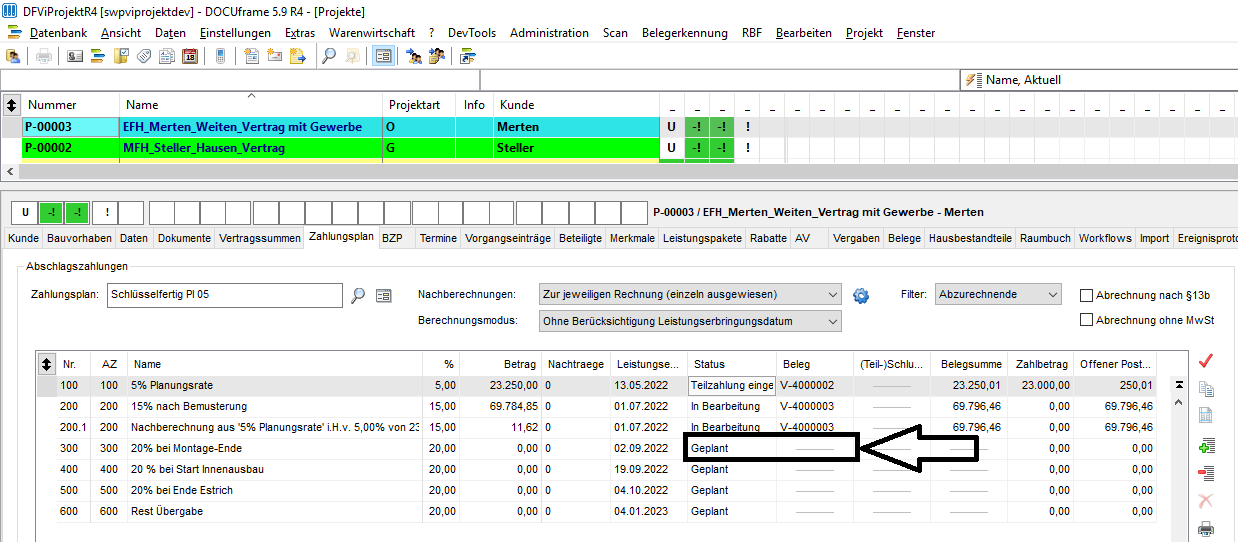The image size is (1238, 542).
Task: Click the Zahlungsplan input field
Action: tap(225, 295)
